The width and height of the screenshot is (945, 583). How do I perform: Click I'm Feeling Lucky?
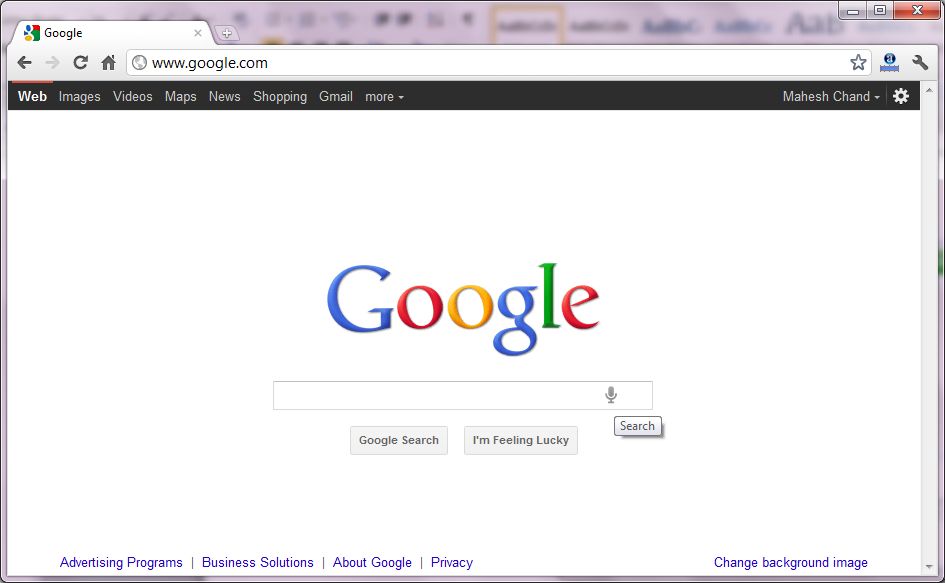520,440
